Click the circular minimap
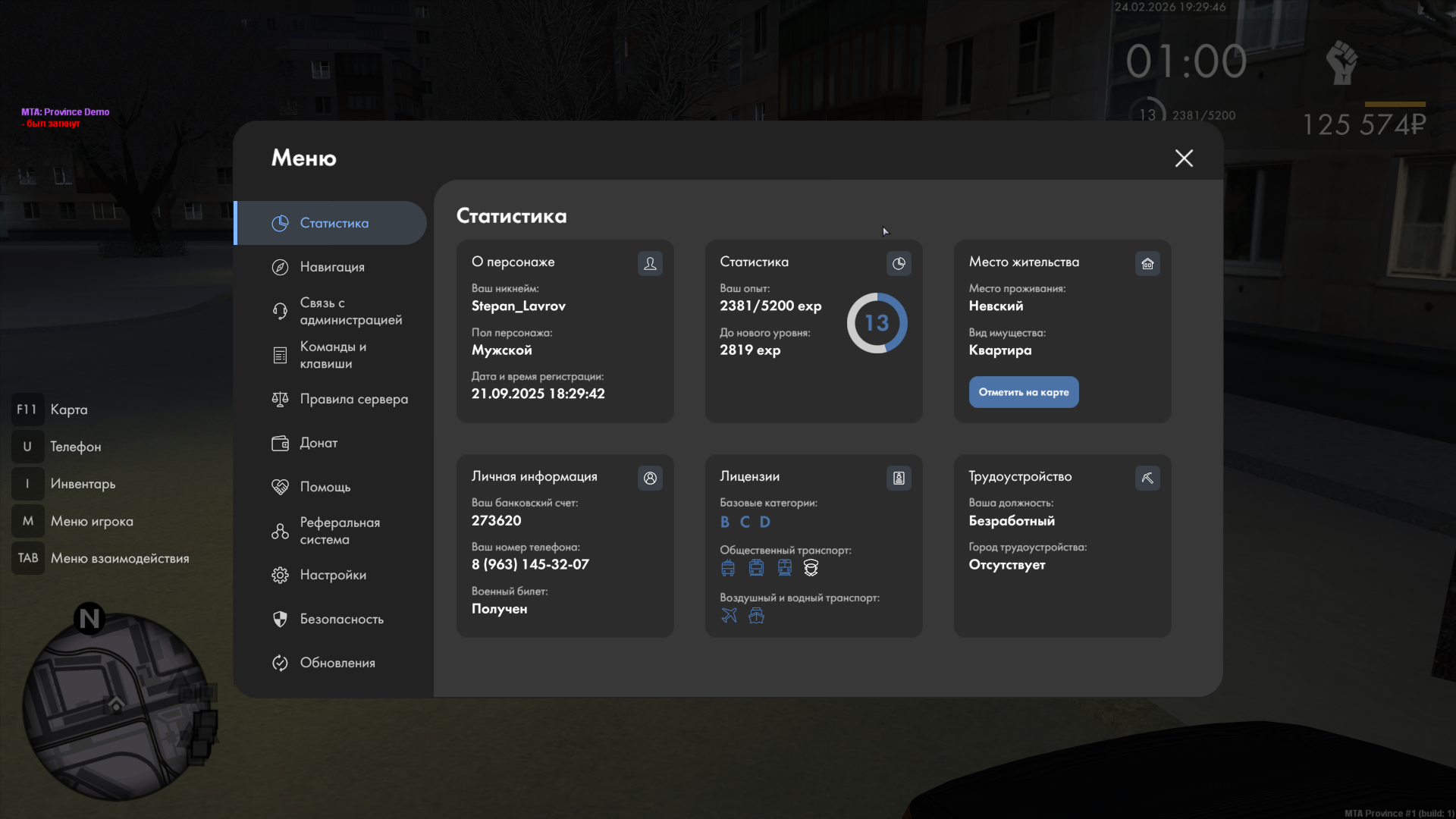The height and width of the screenshot is (819, 1456). pyautogui.click(x=116, y=705)
